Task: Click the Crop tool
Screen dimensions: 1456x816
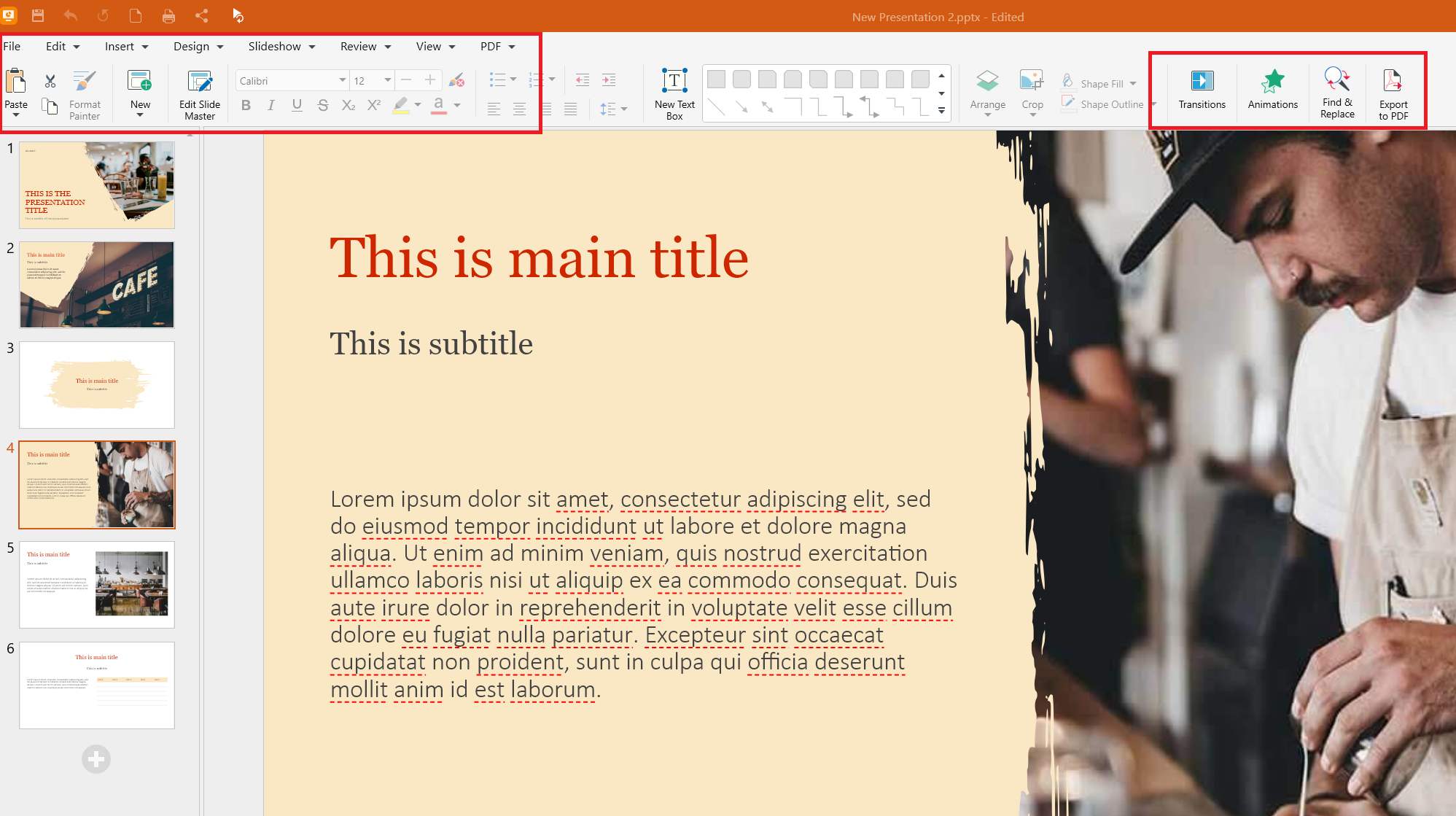Action: click(x=1032, y=90)
